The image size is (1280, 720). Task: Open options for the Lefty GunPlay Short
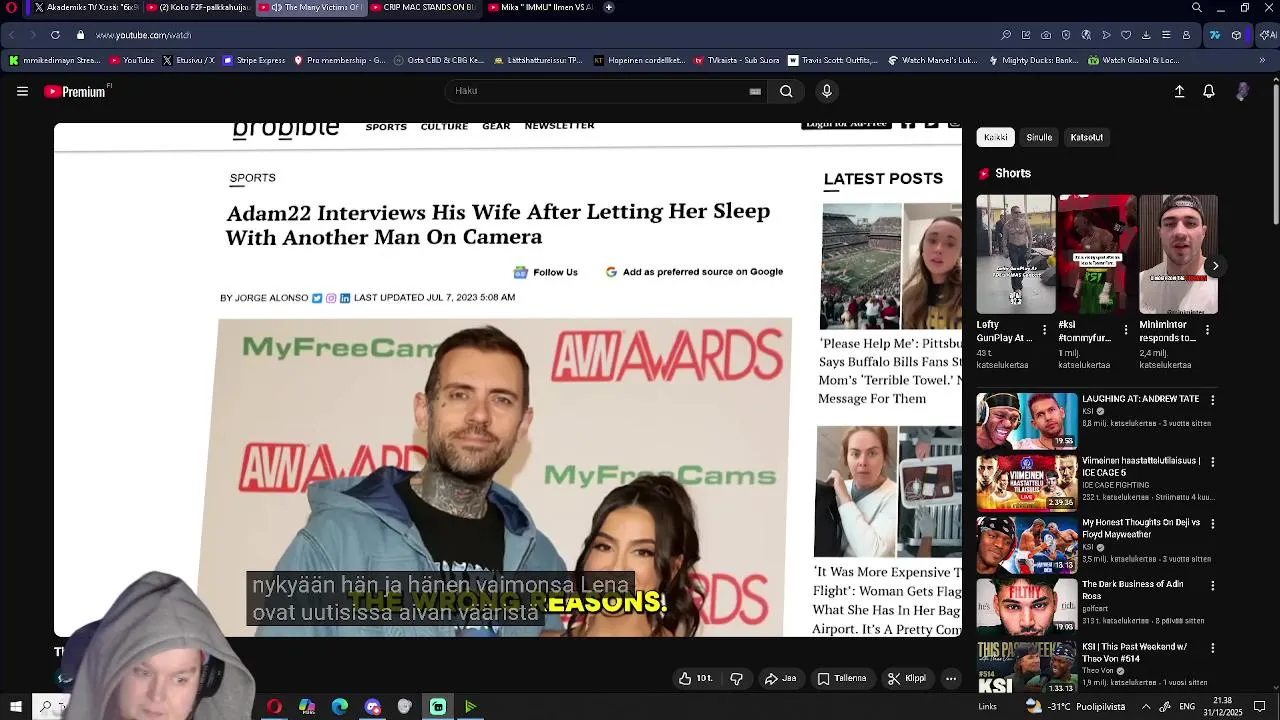coord(1045,329)
